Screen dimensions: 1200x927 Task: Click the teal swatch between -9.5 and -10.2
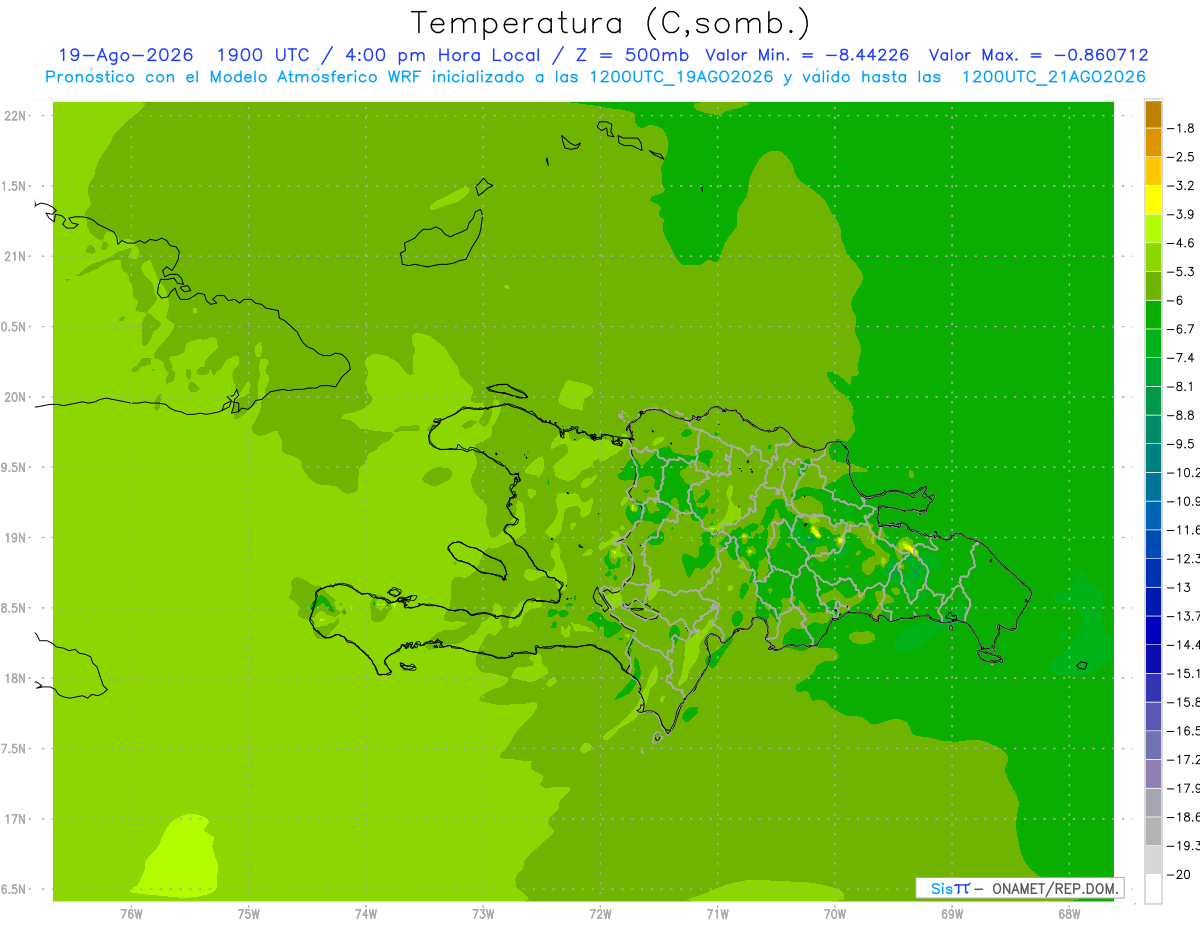(x=1153, y=458)
